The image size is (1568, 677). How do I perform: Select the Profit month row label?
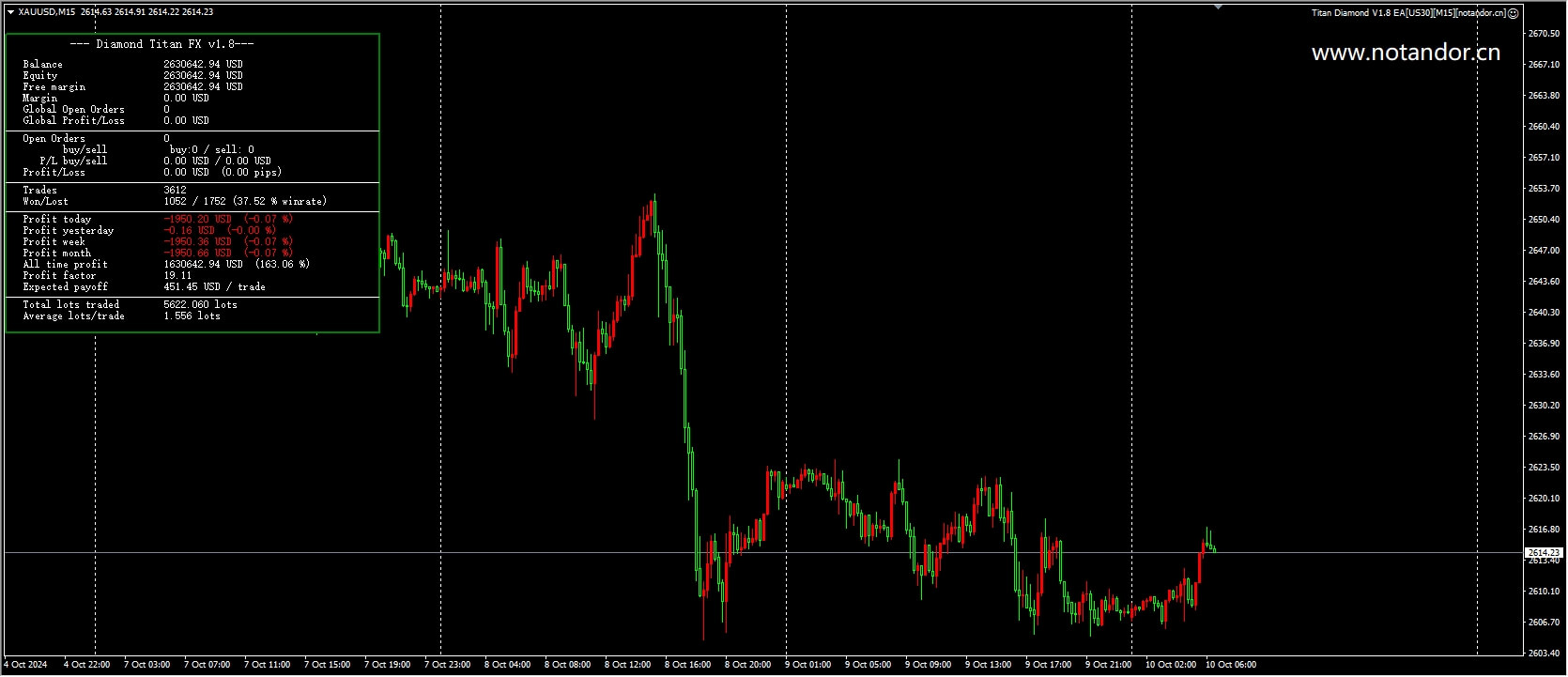[57, 254]
